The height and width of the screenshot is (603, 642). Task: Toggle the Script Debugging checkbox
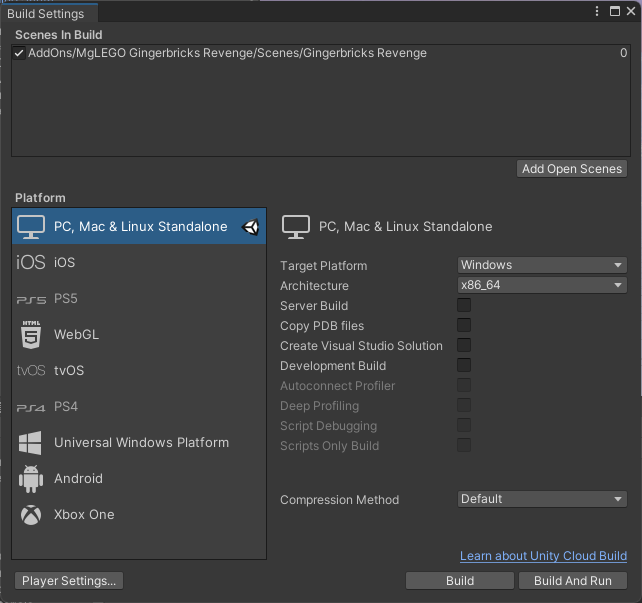pos(464,425)
